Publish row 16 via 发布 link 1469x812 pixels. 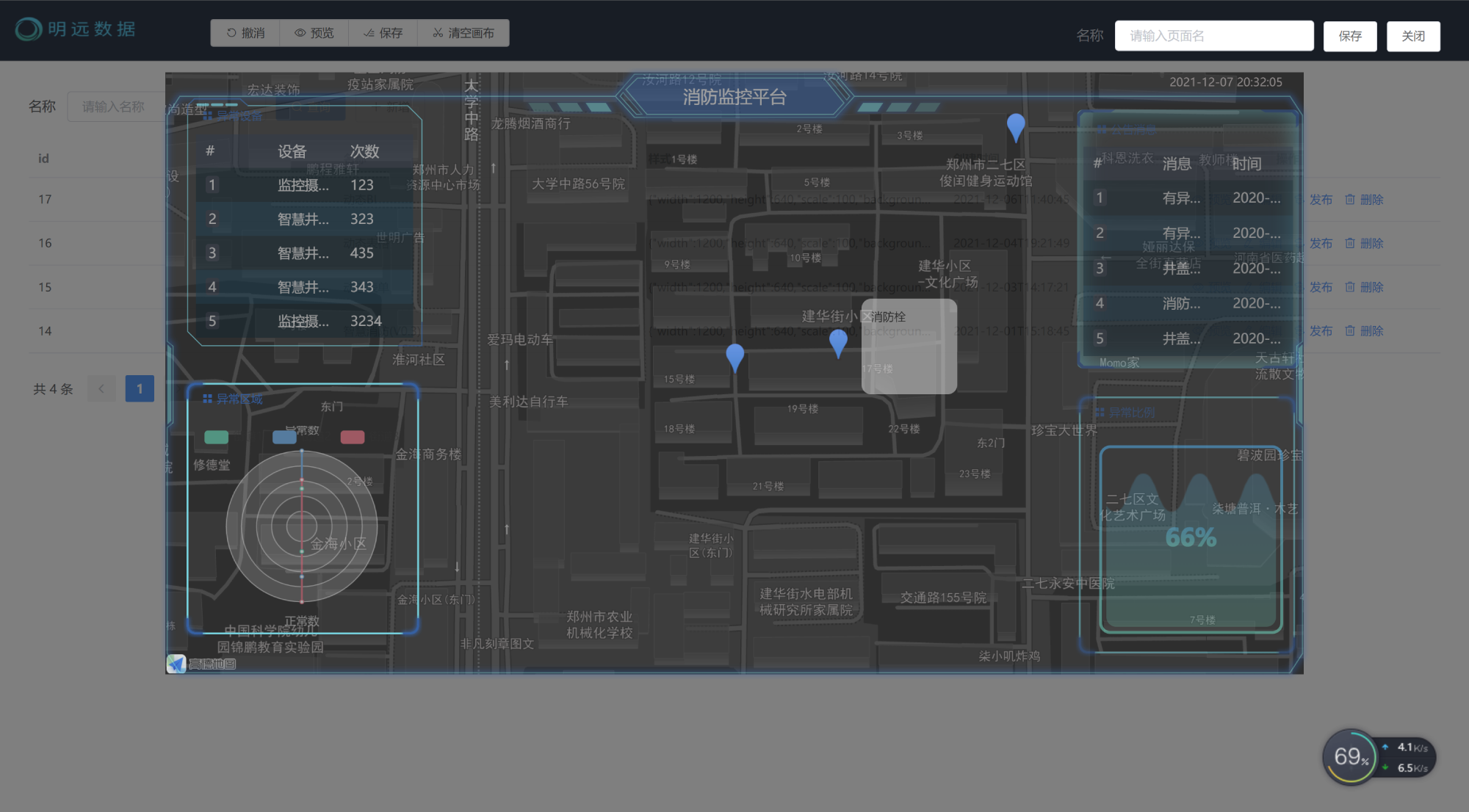tap(1321, 243)
